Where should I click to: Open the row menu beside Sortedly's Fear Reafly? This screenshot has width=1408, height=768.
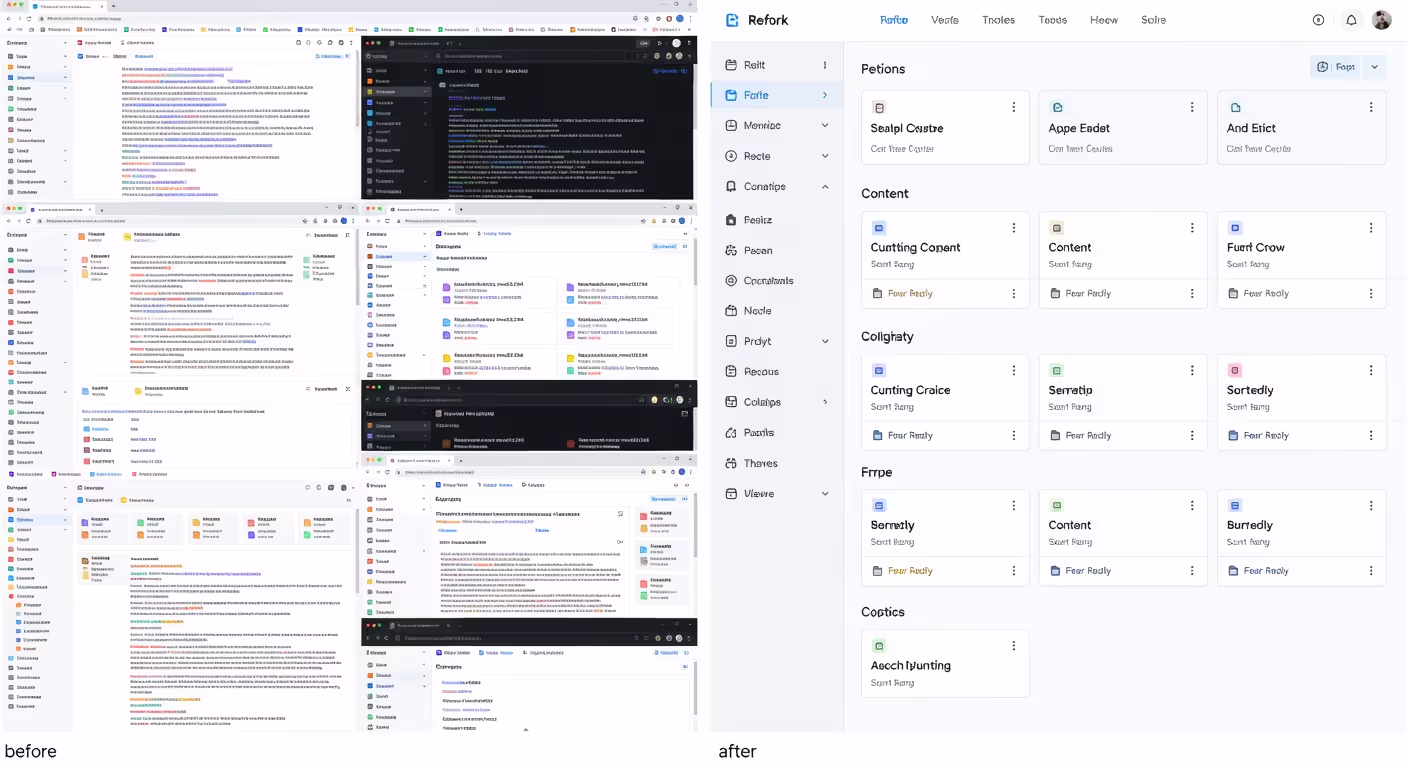pyautogui.click(x=1371, y=436)
